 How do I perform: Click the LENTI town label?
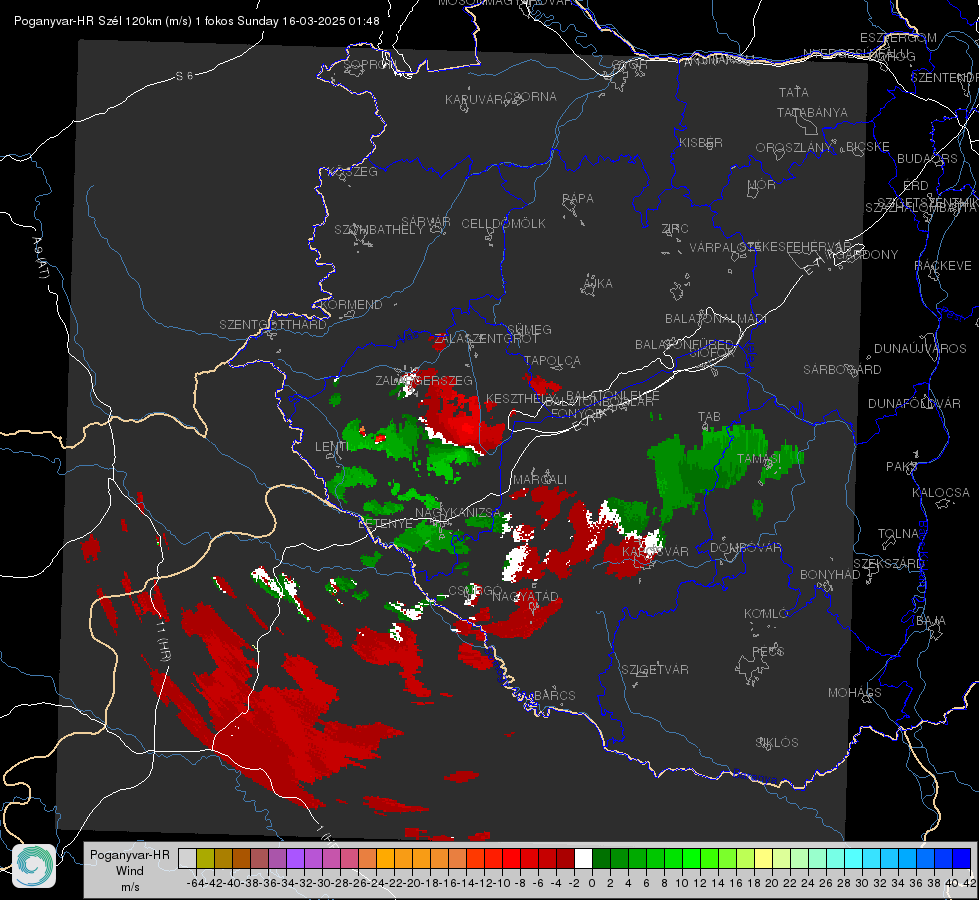tap(332, 447)
